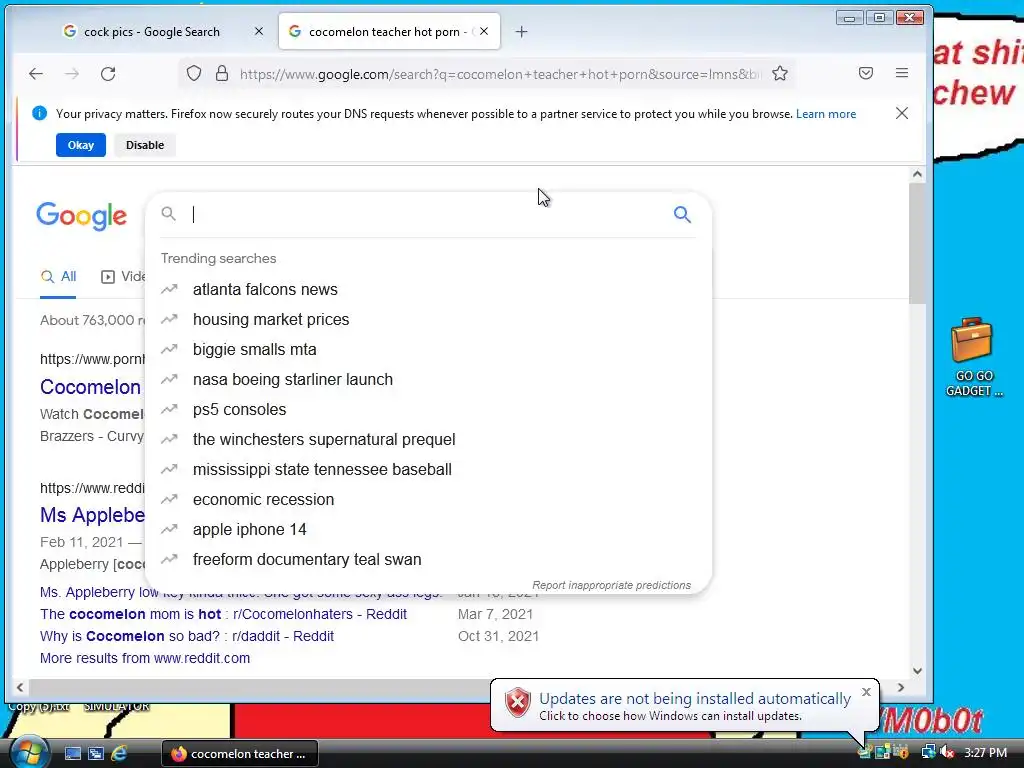Open the tracking protection shield icon
The height and width of the screenshot is (768, 1024).
[x=194, y=73]
